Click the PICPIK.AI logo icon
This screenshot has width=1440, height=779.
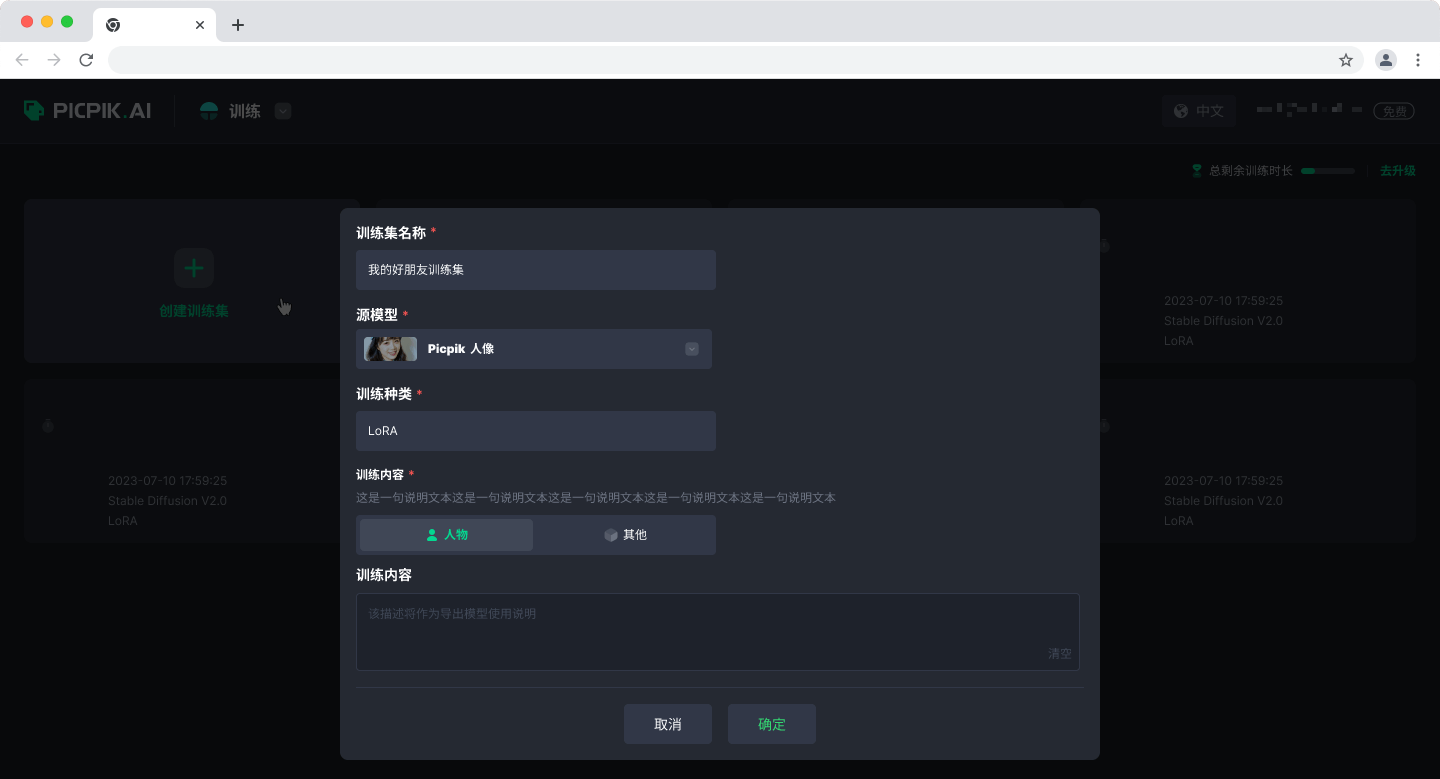(x=34, y=110)
